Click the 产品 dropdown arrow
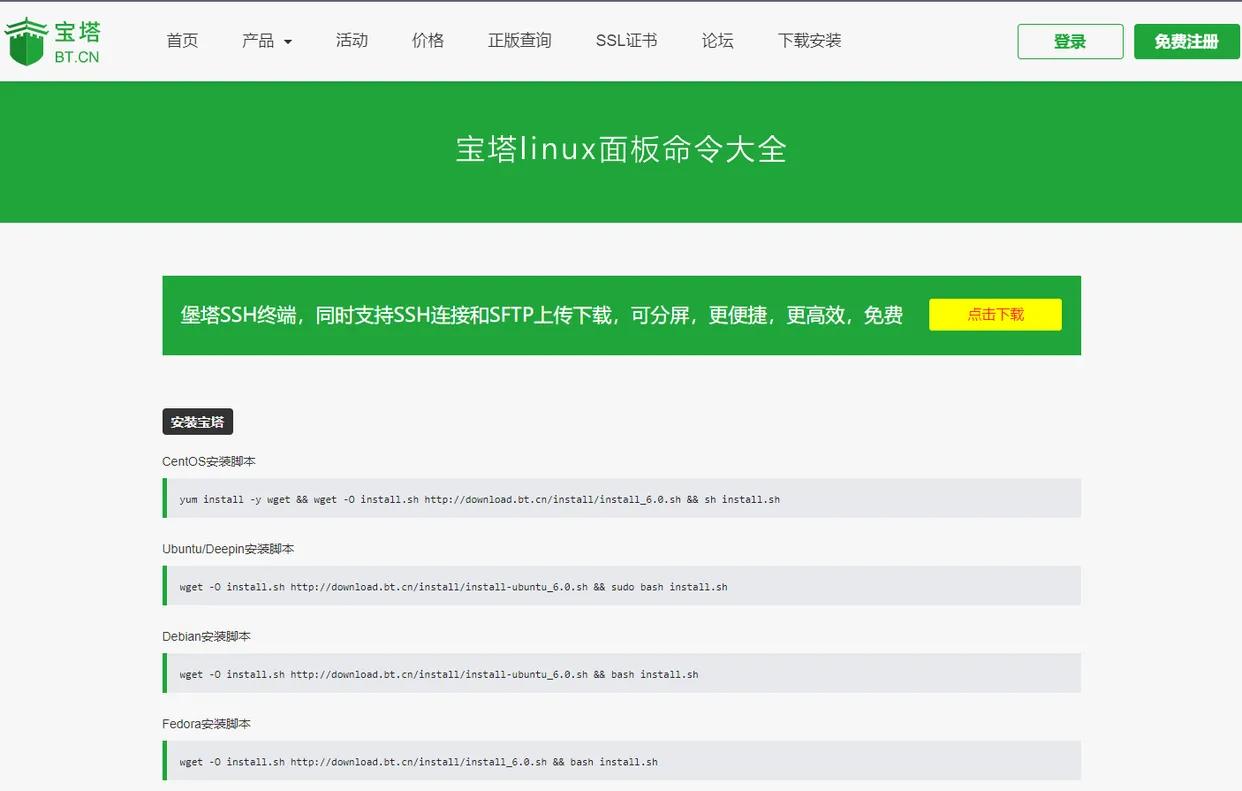Viewport: 1242px width, 791px height. tap(288, 42)
